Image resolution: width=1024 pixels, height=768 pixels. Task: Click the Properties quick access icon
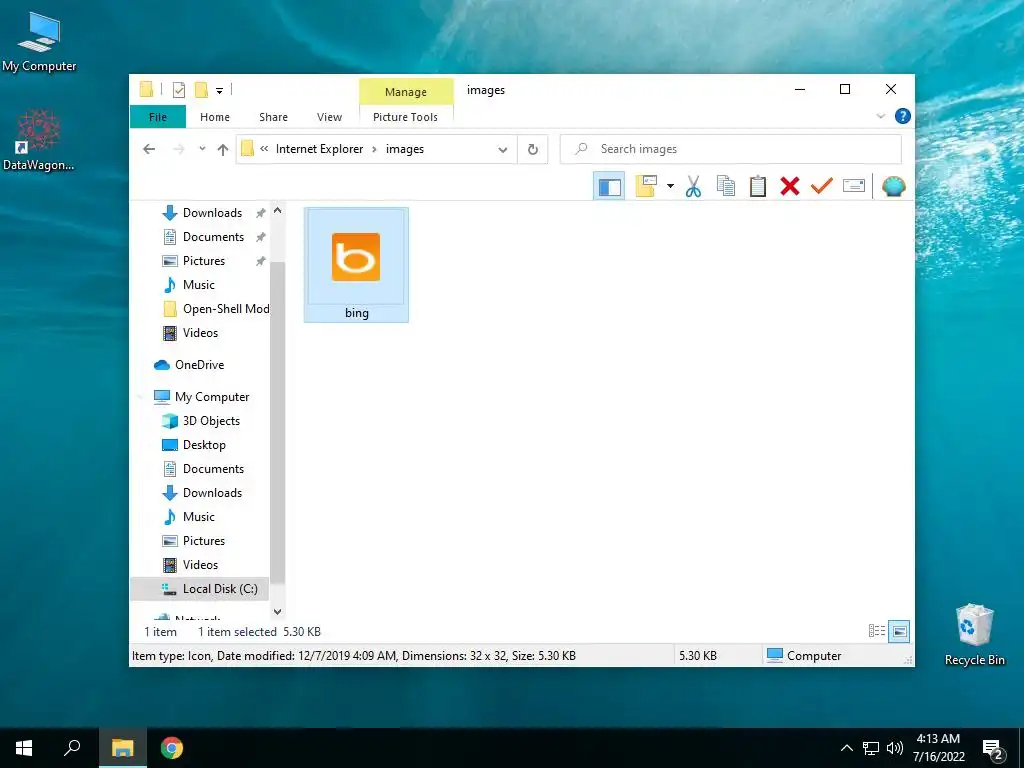click(x=178, y=90)
